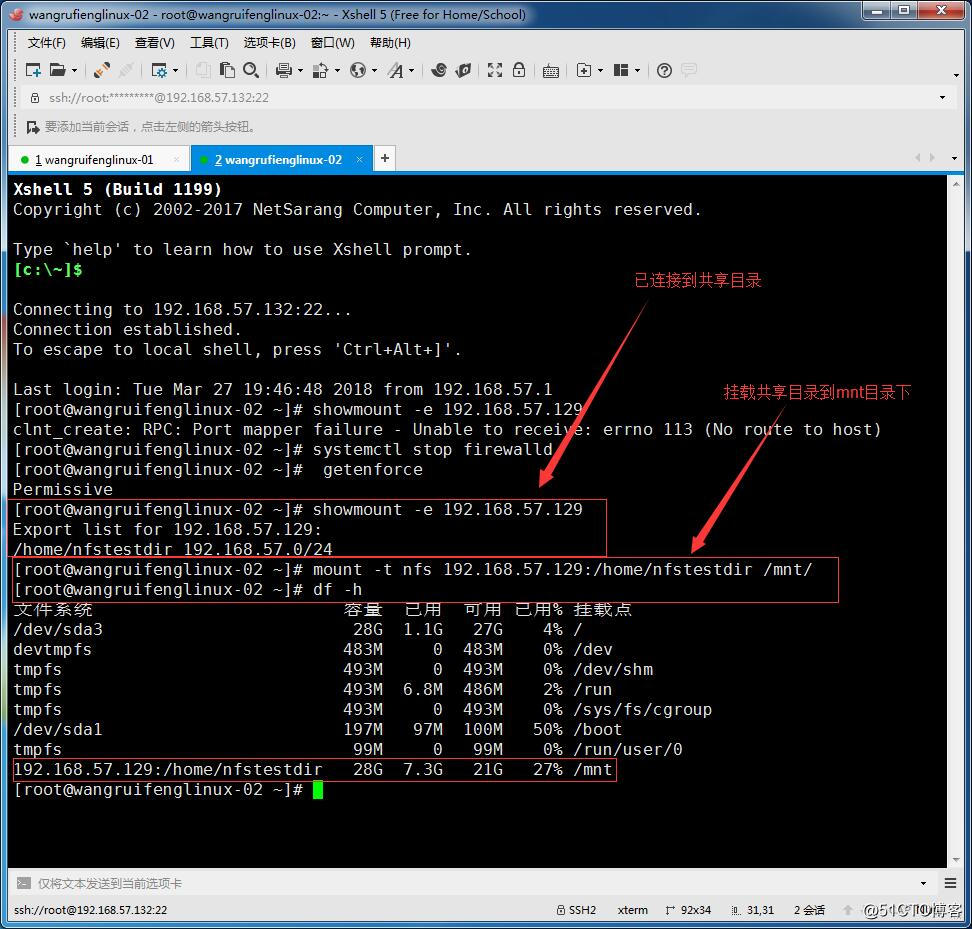Screen dimensions: 972x929
Task: Click the tab arrangement layout icon
Action: coord(621,70)
